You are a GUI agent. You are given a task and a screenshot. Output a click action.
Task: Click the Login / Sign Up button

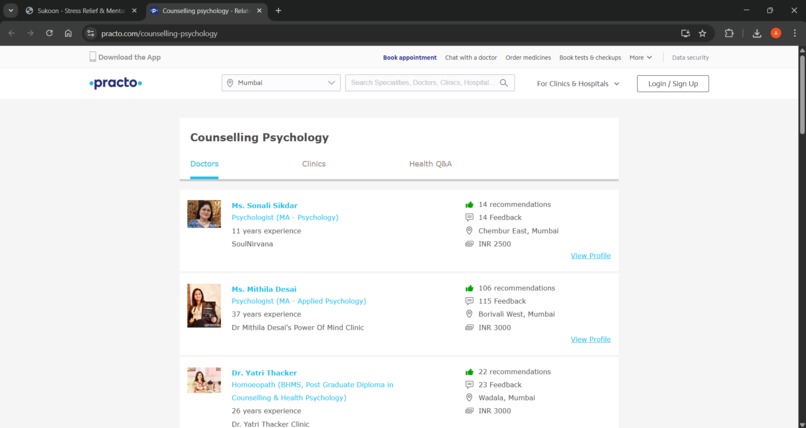pyautogui.click(x=672, y=84)
